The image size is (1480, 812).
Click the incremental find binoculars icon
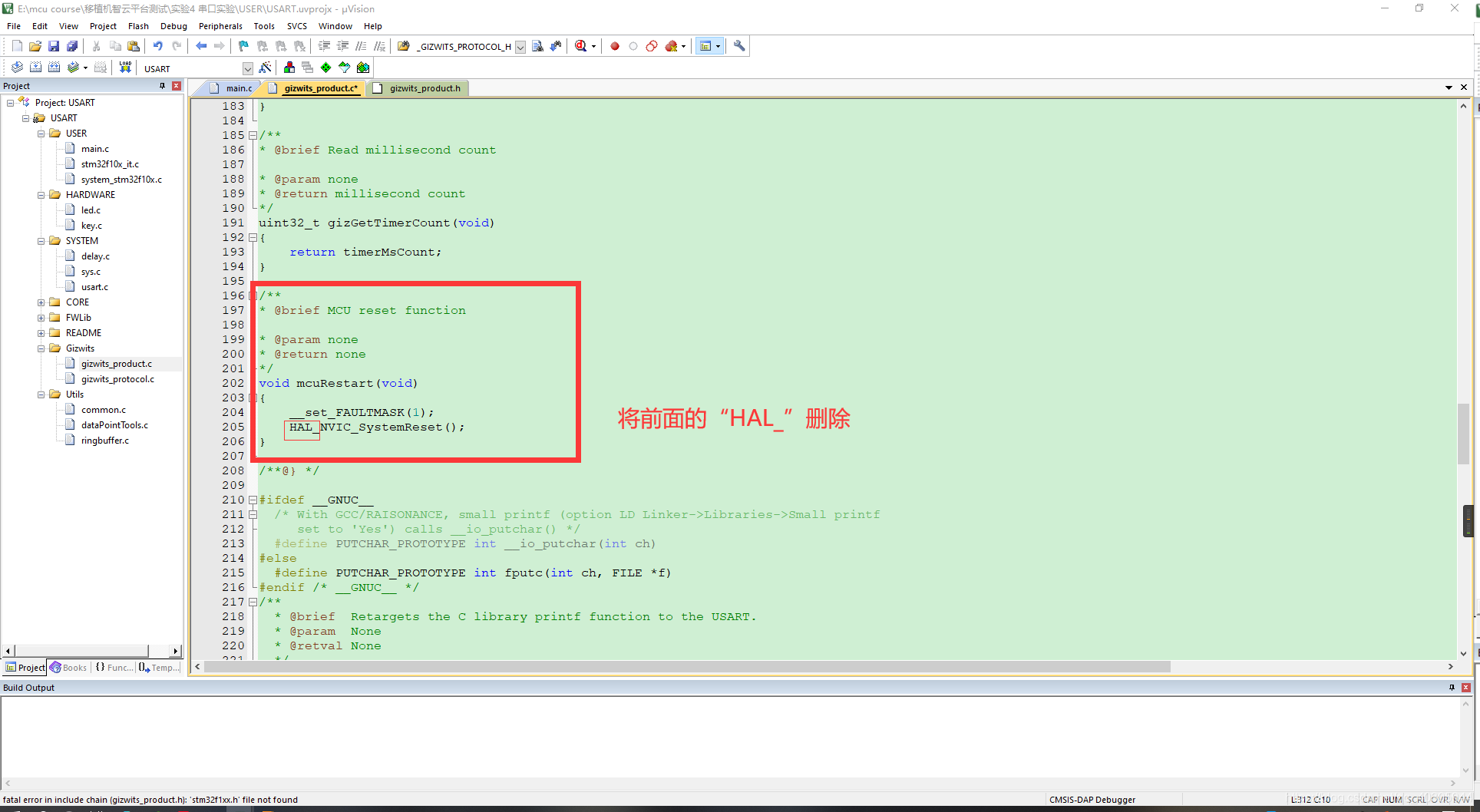tap(556, 46)
